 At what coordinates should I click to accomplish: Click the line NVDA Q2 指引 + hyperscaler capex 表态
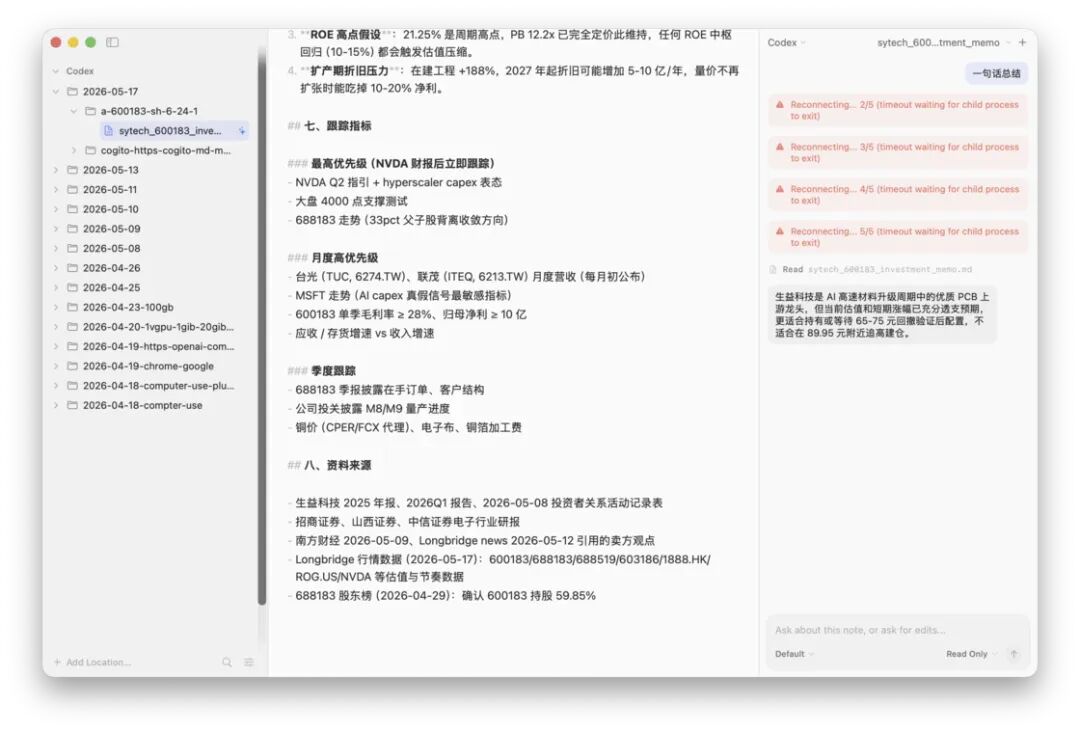pyautogui.click(x=398, y=183)
